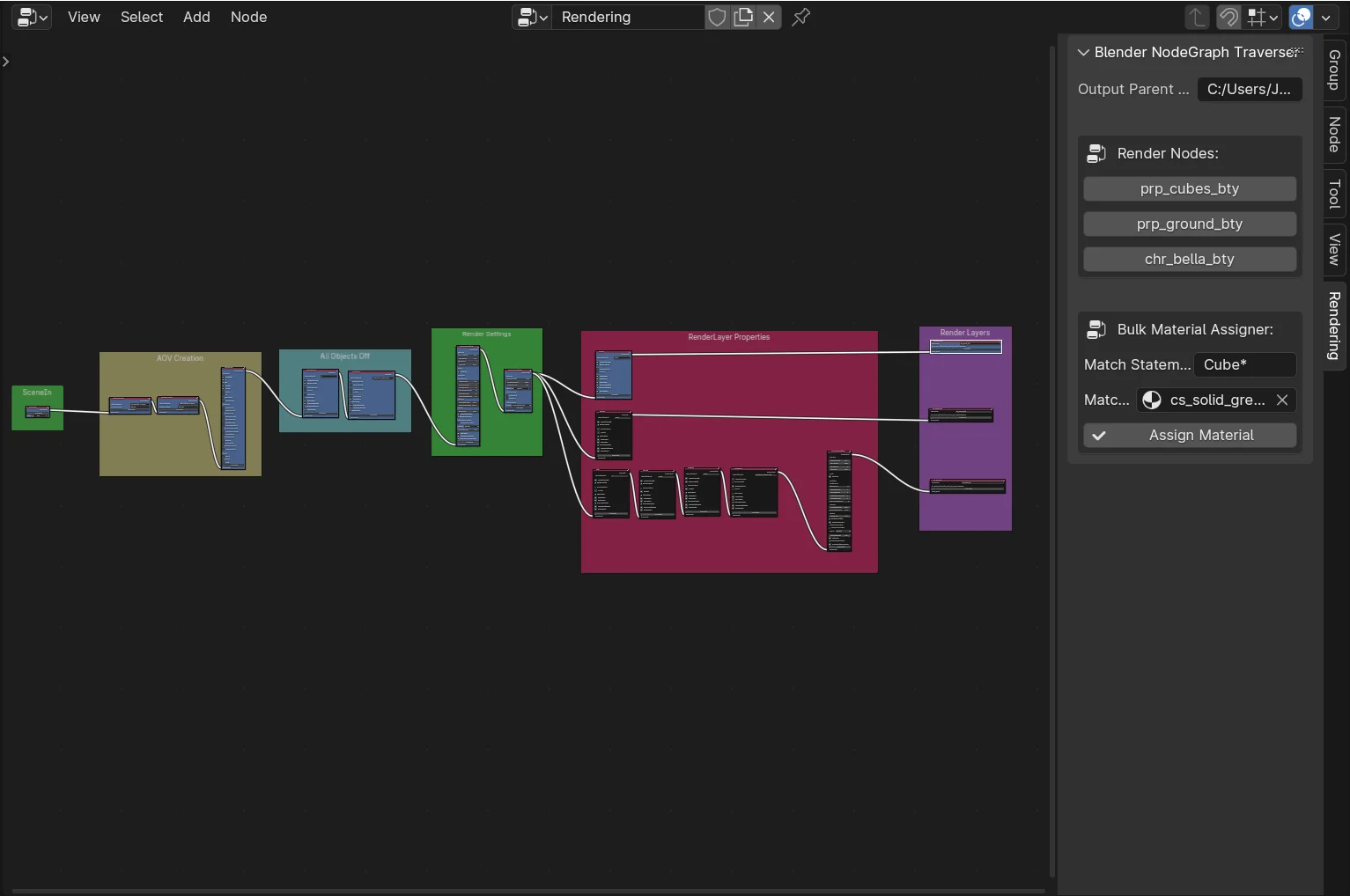
Task: Click the go to parent tree arrow
Action: 1196,17
